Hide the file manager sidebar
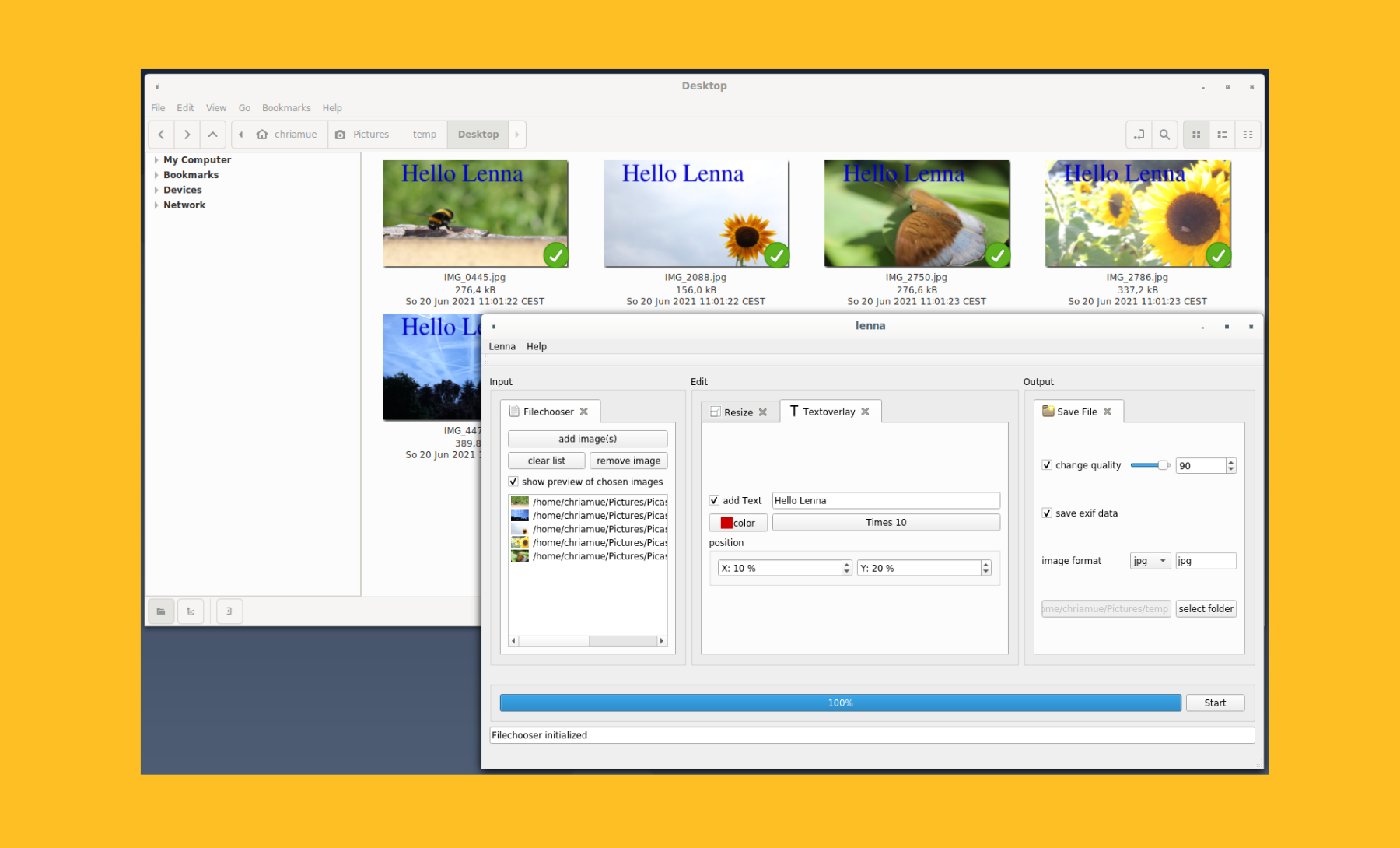The height and width of the screenshot is (848, 1400). [229, 611]
